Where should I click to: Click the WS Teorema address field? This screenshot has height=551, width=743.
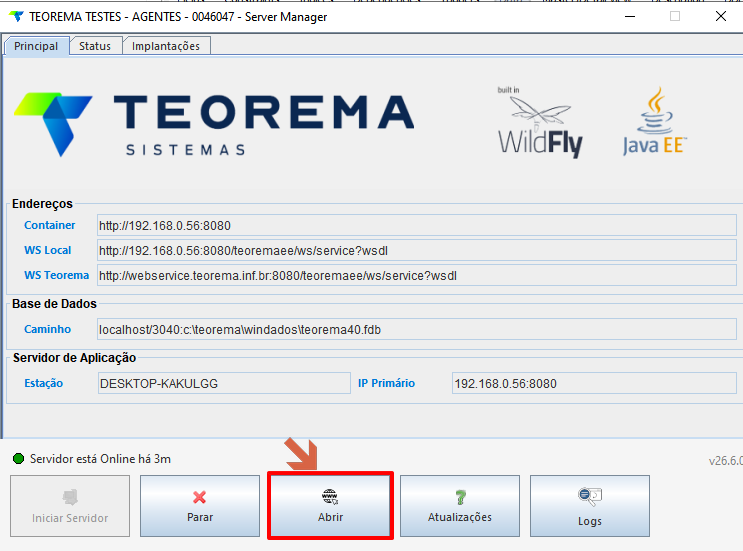(417, 276)
